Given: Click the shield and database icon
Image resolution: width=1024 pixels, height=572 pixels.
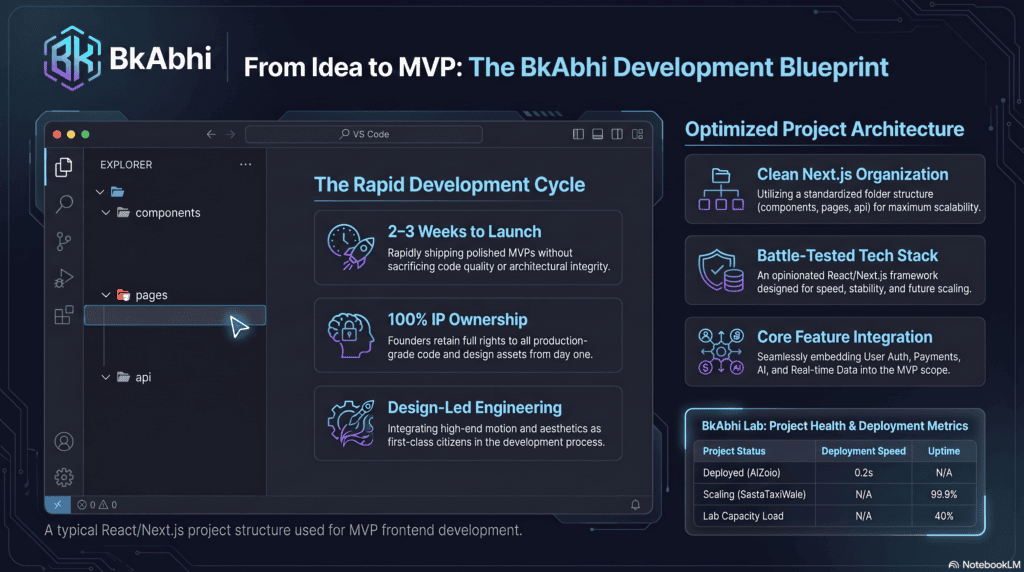Looking at the screenshot, I should coord(721,270).
